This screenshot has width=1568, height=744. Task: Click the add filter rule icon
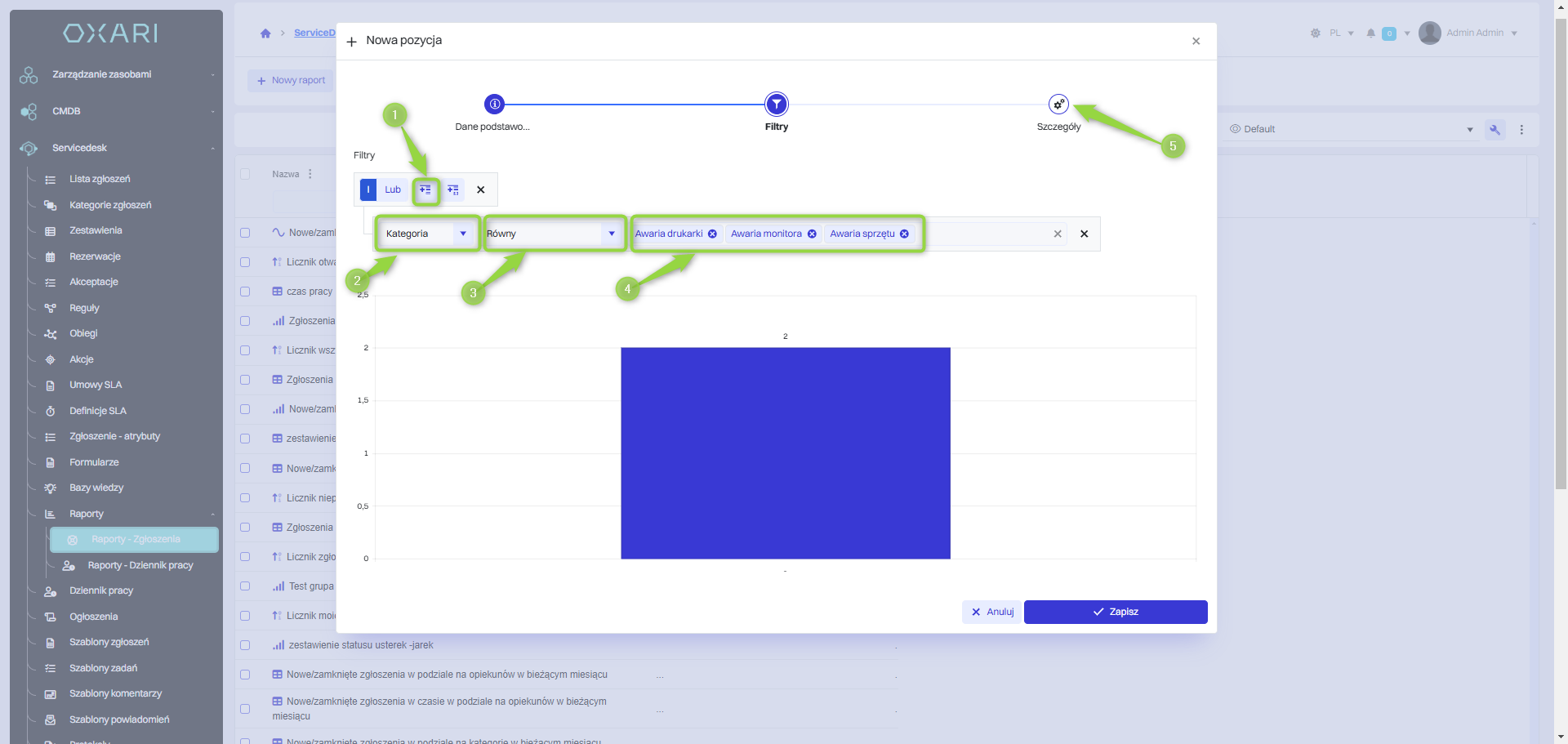425,190
